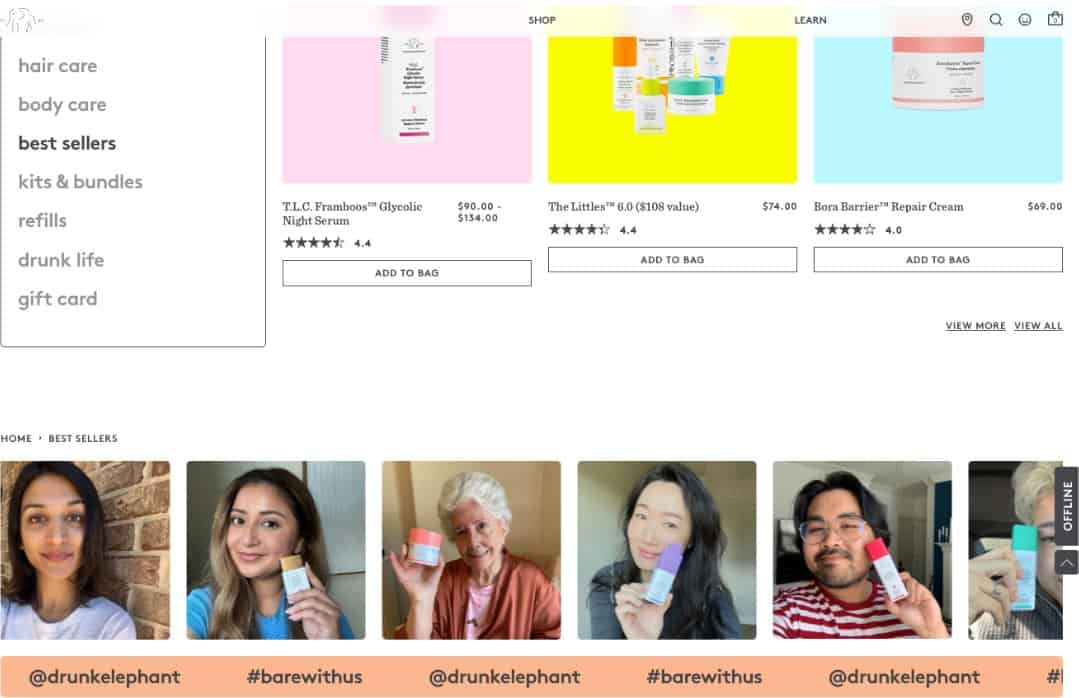Open the LEARN menu
Image resolution: width=1079 pixels, height=698 pixels.
tap(810, 20)
